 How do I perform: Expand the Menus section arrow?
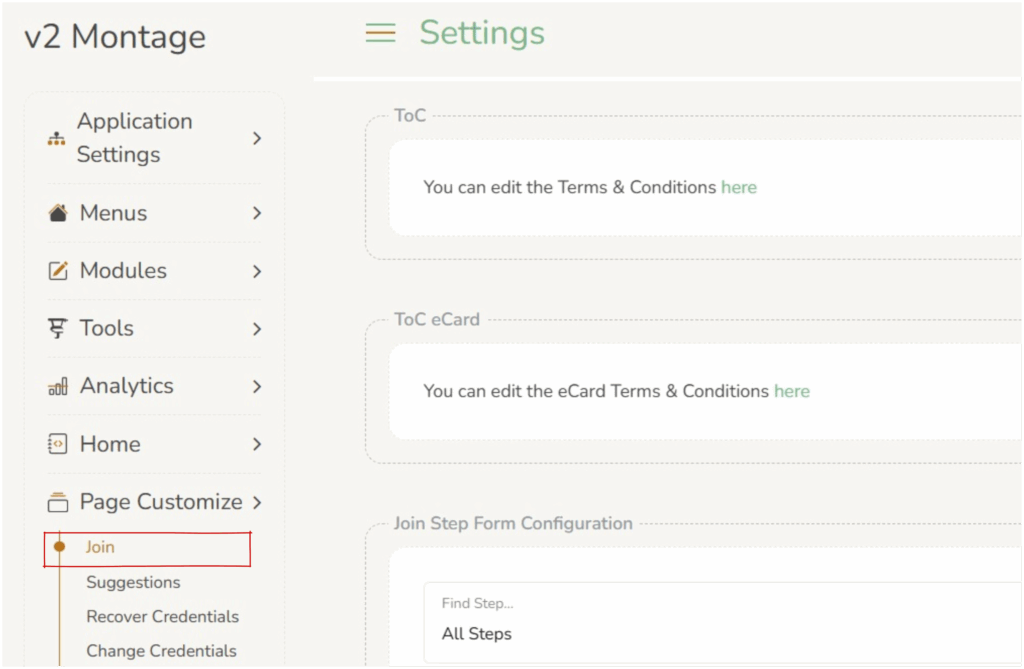pos(257,213)
